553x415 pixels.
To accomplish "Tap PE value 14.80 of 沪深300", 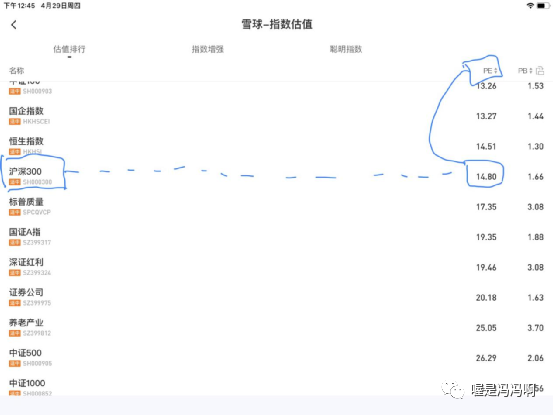I will coord(486,177).
